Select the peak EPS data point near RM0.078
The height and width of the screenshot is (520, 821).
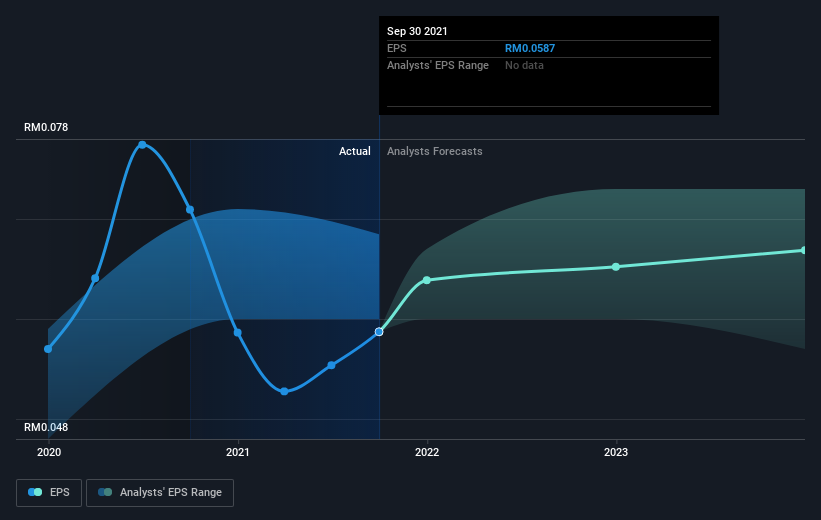tap(142, 145)
